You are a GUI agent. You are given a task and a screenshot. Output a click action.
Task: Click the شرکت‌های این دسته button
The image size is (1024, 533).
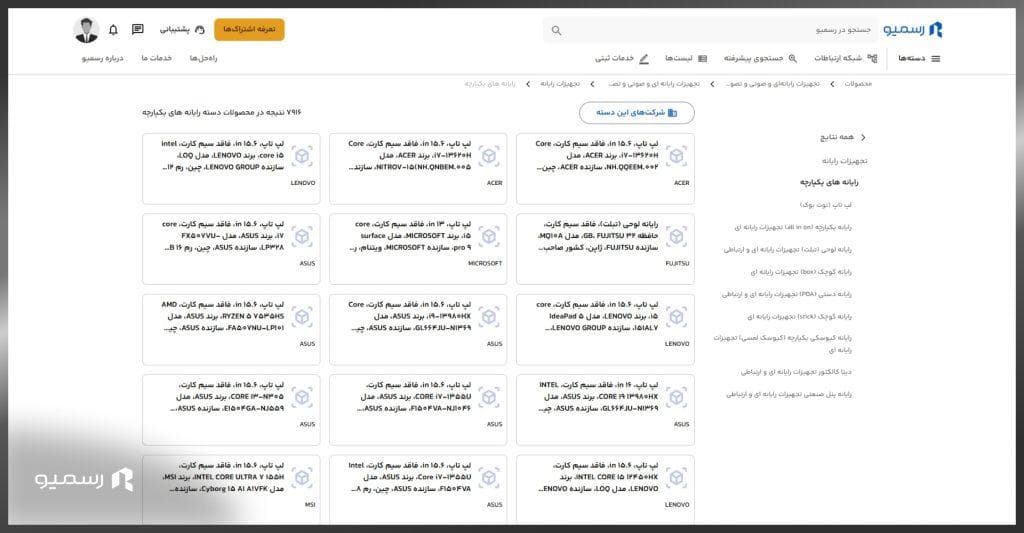tap(637, 113)
